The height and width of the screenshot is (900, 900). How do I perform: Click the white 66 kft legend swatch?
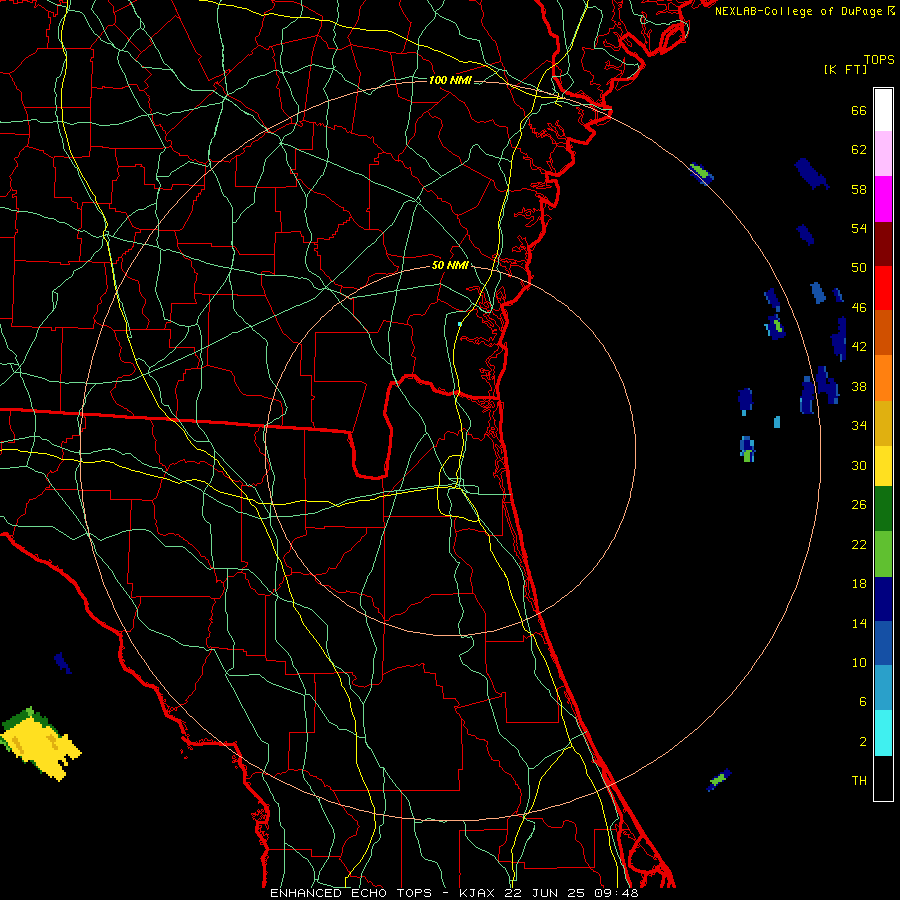tap(883, 110)
